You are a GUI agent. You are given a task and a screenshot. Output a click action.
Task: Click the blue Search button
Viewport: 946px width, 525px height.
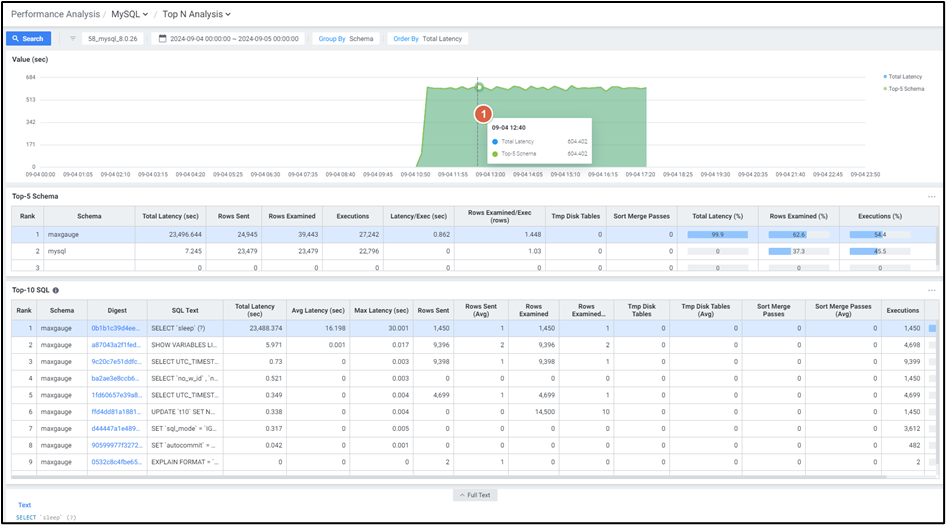(28, 39)
